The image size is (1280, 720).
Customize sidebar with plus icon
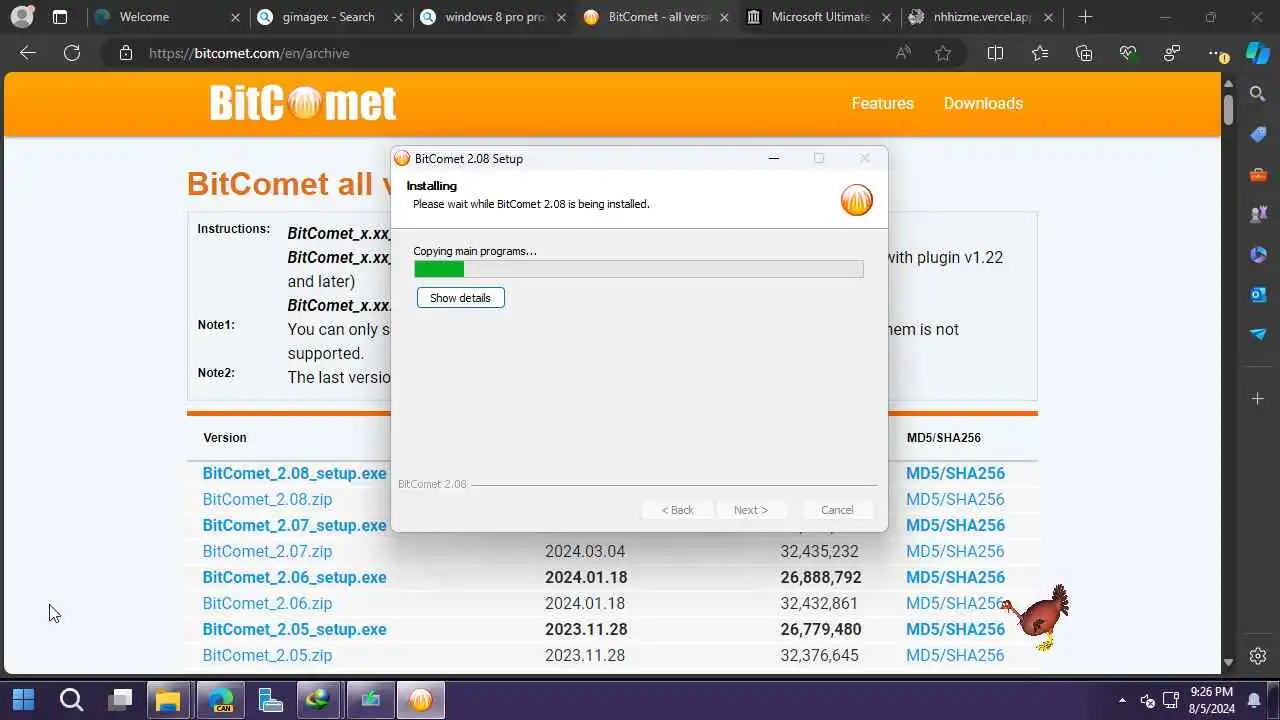1258,399
